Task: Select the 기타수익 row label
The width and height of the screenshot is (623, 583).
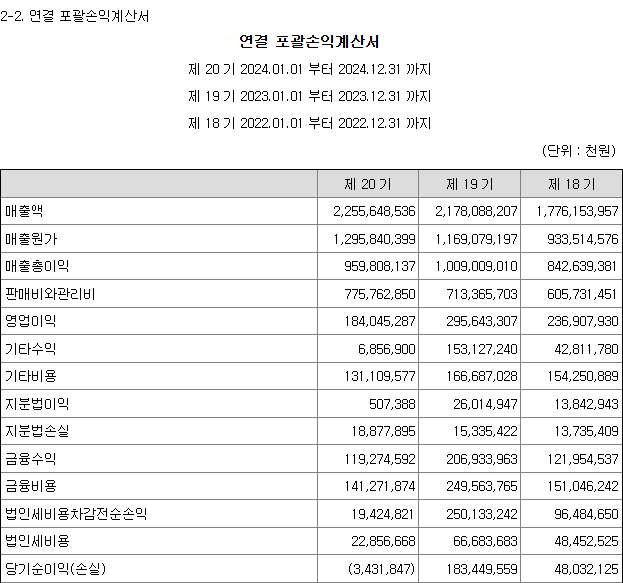Action: (31, 349)
